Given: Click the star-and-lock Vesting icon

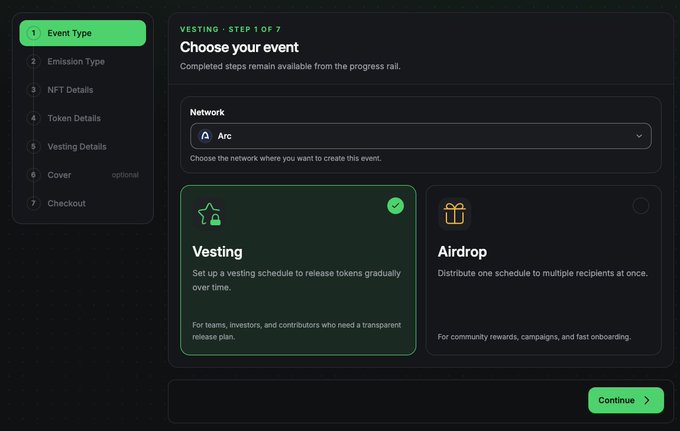Looking at the screenshot, I should (209, 214).
